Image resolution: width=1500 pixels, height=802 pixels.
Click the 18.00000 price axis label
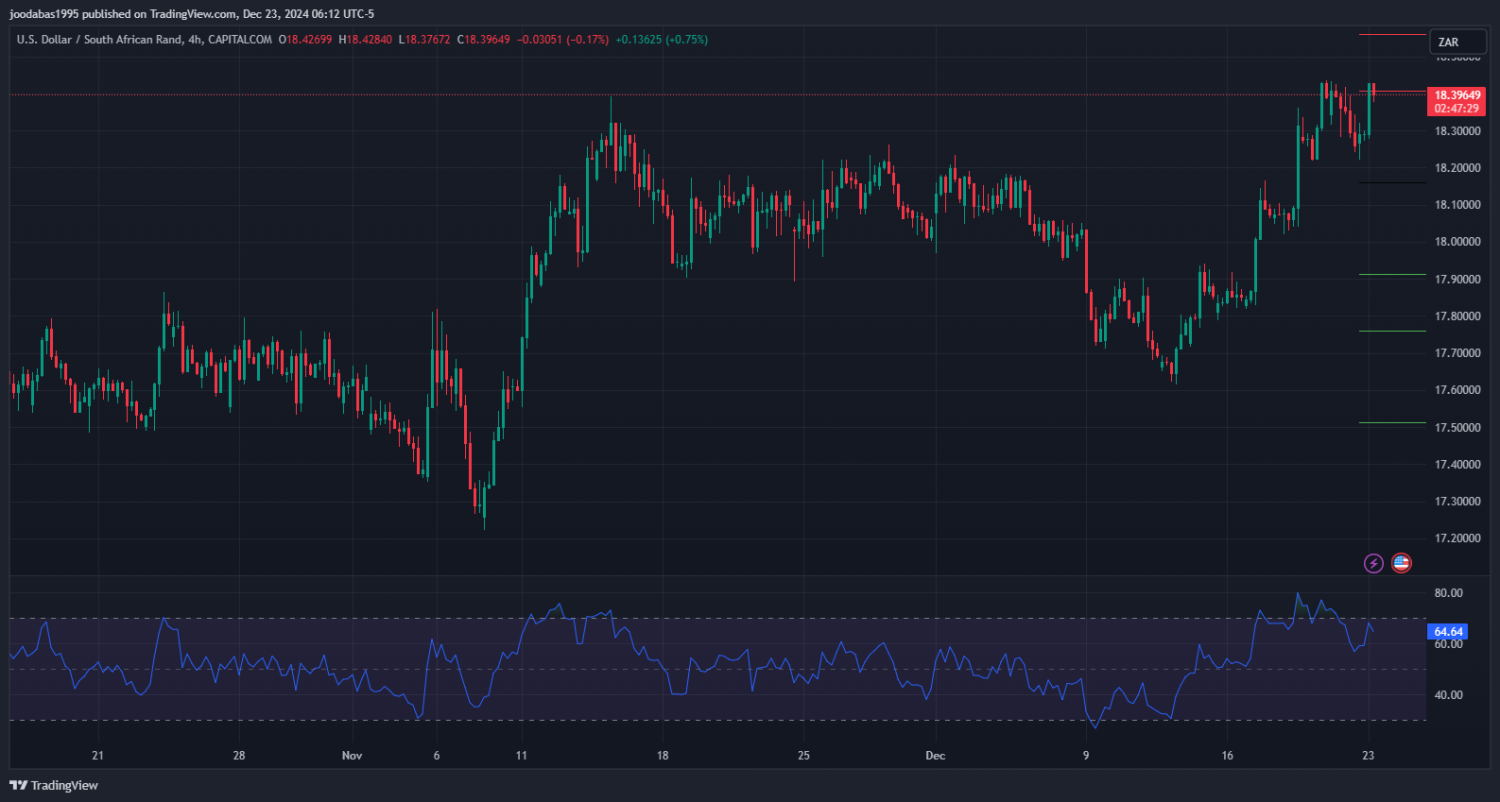1457,242
